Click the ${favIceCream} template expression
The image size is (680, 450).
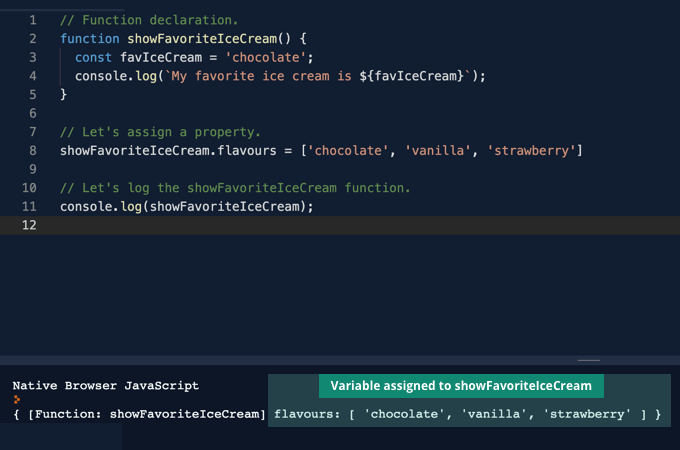[412, 76]
